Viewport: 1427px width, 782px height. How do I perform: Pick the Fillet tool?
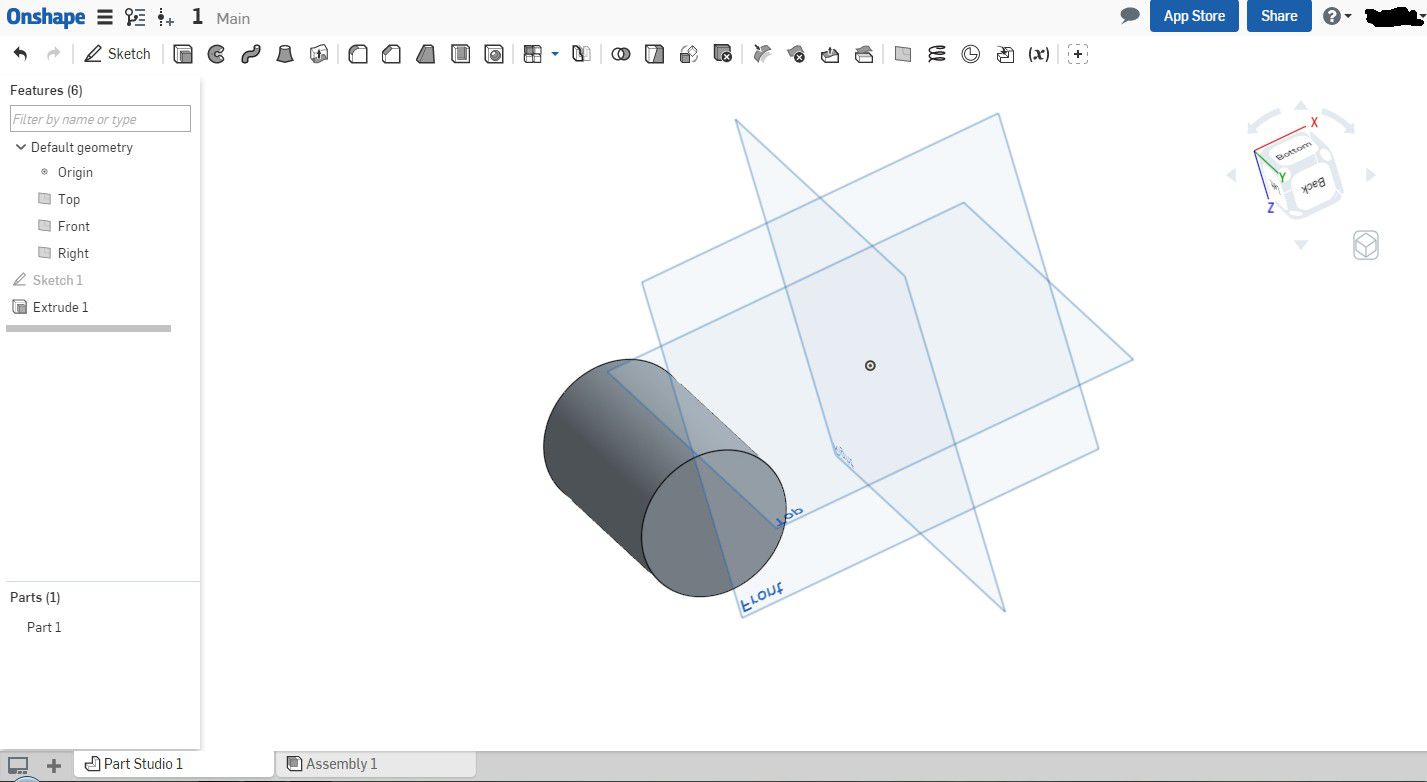357,54
